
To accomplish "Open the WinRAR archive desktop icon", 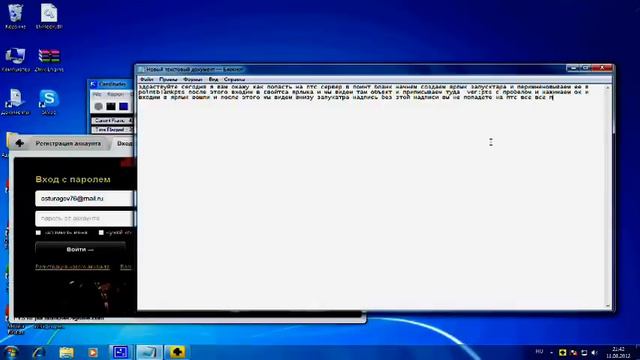I will [x=49, y=60].
